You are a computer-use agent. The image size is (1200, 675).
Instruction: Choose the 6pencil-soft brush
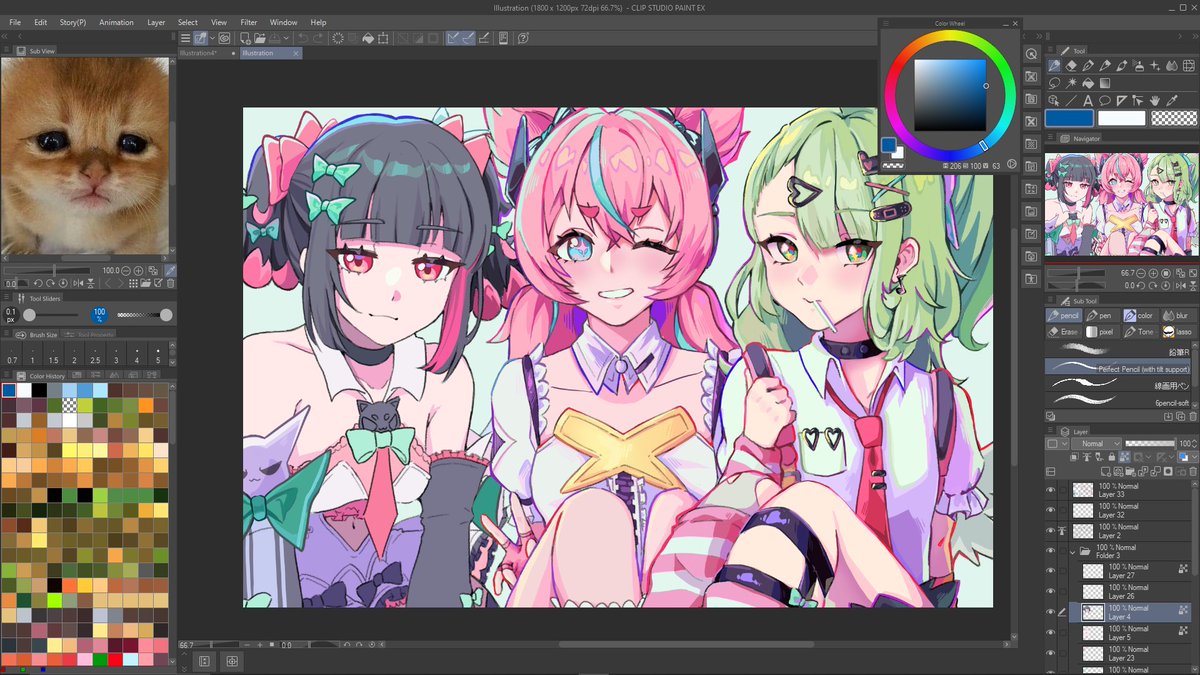(x=1117, y=401)
